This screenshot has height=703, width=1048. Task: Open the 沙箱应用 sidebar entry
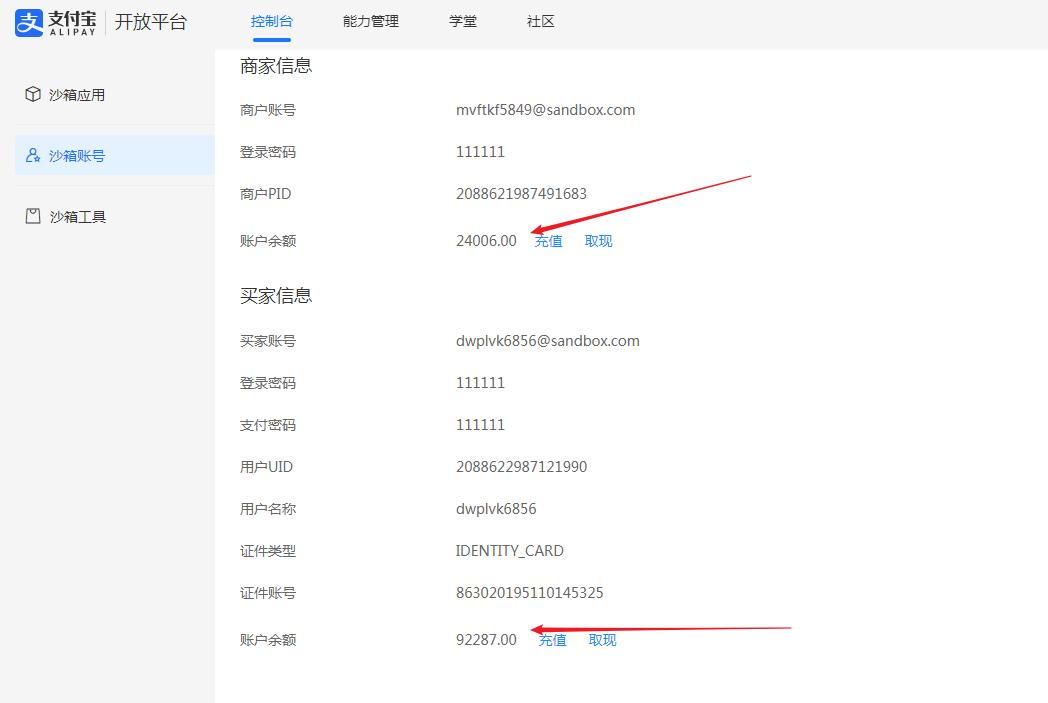click(77, 94)
